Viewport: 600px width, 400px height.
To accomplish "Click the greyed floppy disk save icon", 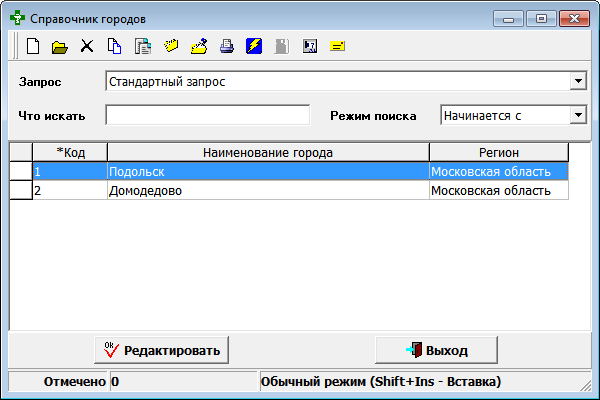I will click(282, 46).
